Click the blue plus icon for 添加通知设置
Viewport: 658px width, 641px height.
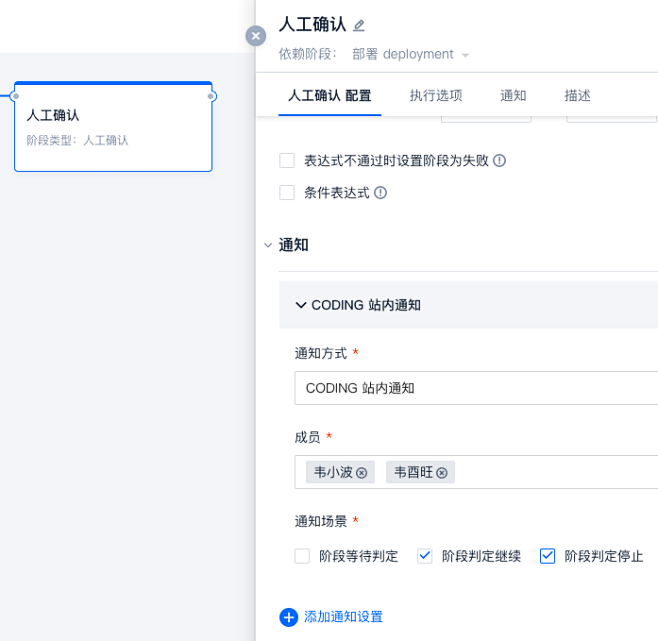click(x=289, y=617)
